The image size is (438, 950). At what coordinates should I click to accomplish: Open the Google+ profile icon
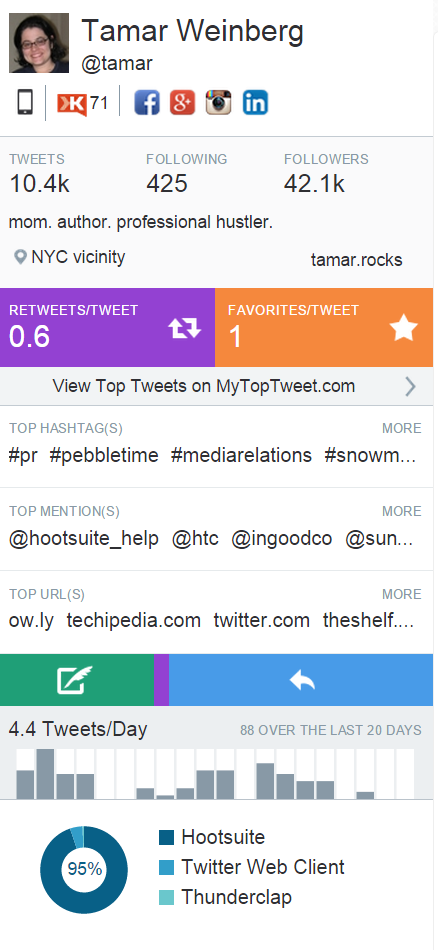click(182, 102)
